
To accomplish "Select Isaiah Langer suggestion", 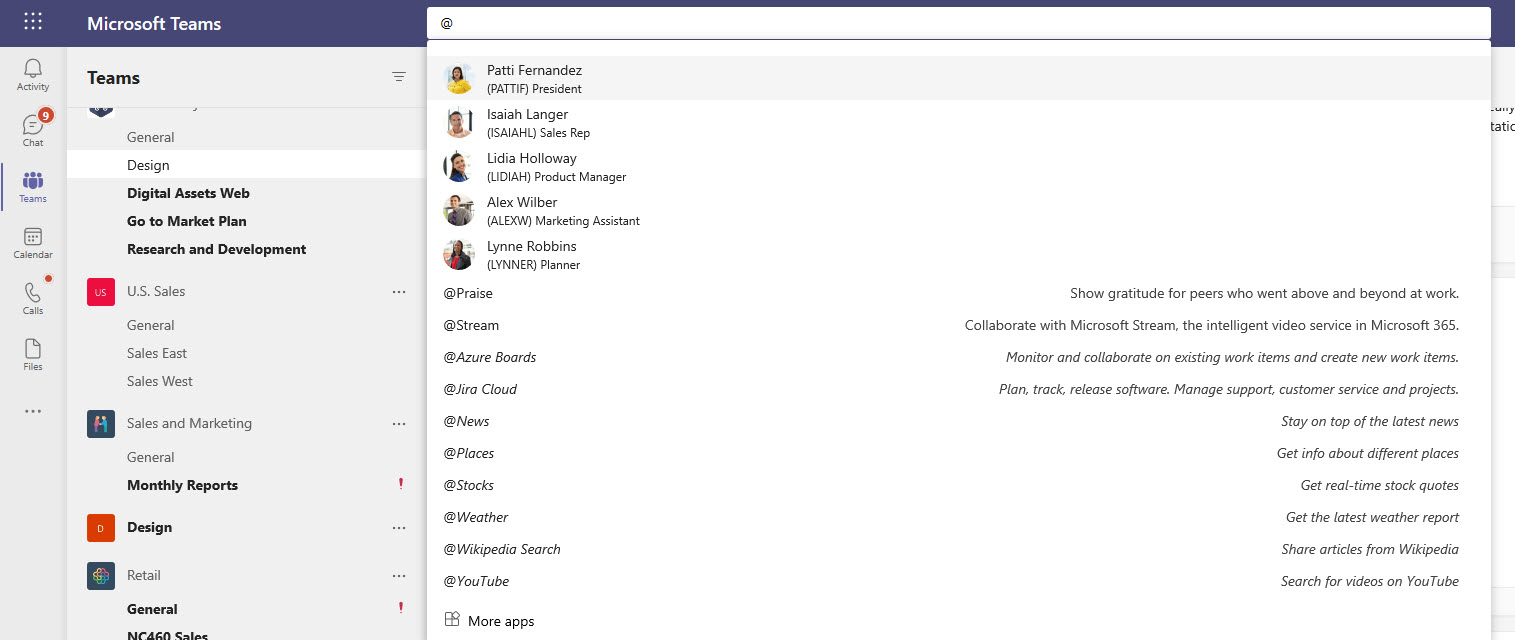I will click(x=958, y=122).
